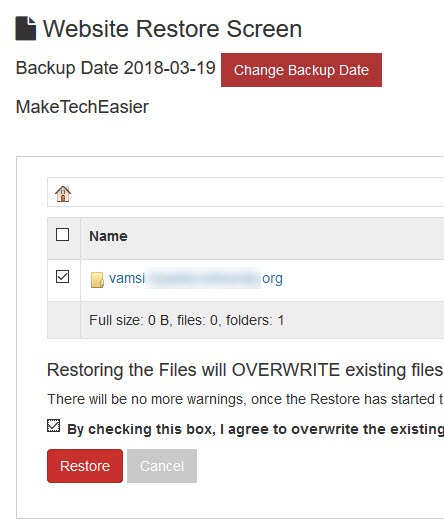The height and width of the screenshot is (525, 444).
Task: Click the Change Backup Date button
Action: click(301, 70)
